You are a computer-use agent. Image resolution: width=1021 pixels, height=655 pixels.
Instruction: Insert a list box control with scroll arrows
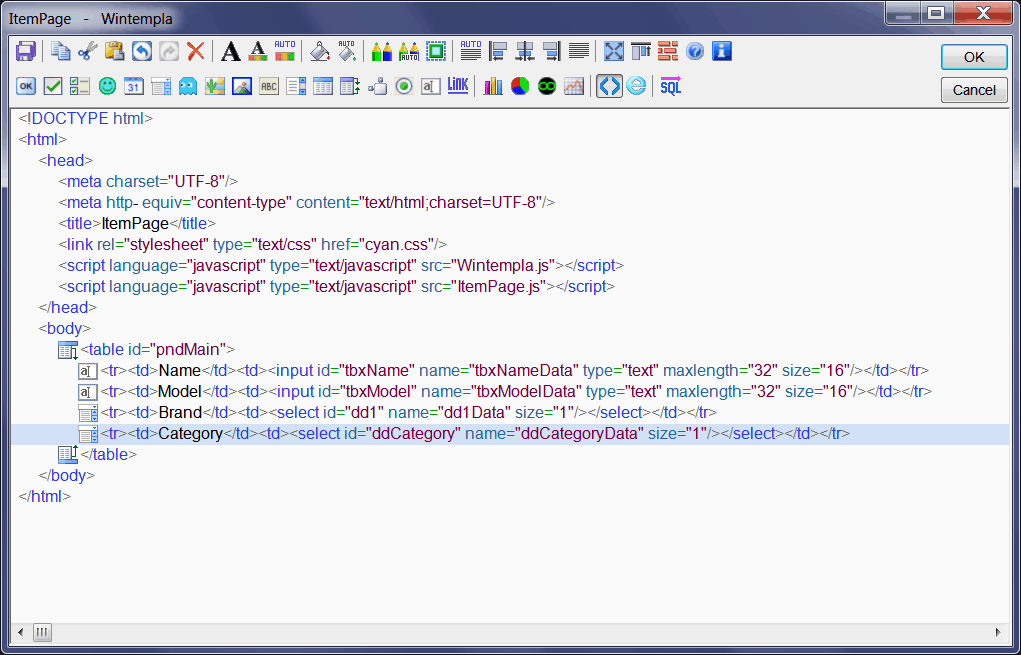(x=296, y=86)
